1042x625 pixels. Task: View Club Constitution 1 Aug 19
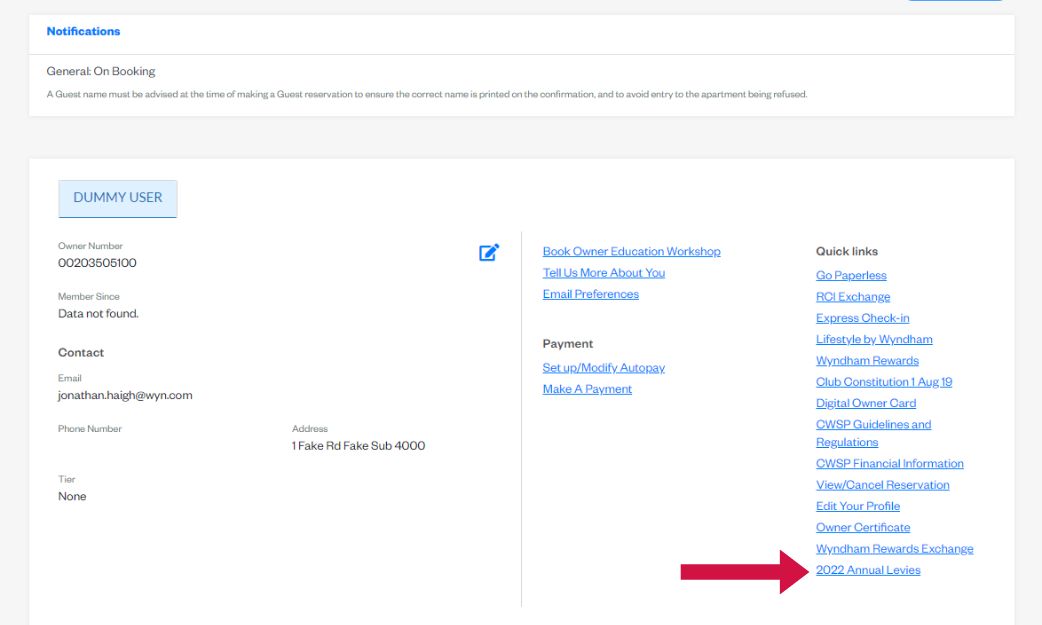coord(884,382)
